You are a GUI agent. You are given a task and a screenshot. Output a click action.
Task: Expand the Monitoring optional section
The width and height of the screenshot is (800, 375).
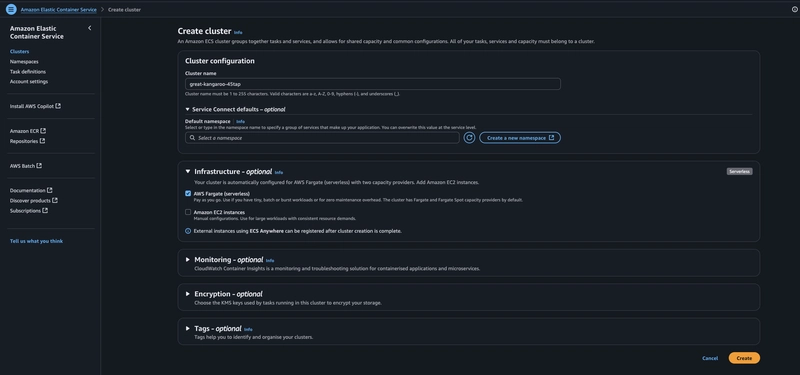point(188,260)
